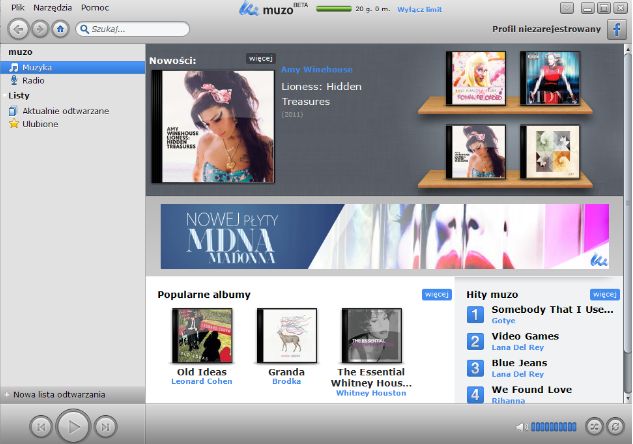633x444 pixels.
Task: Click the Facebook profile icon
Action: tap(617, 29)
